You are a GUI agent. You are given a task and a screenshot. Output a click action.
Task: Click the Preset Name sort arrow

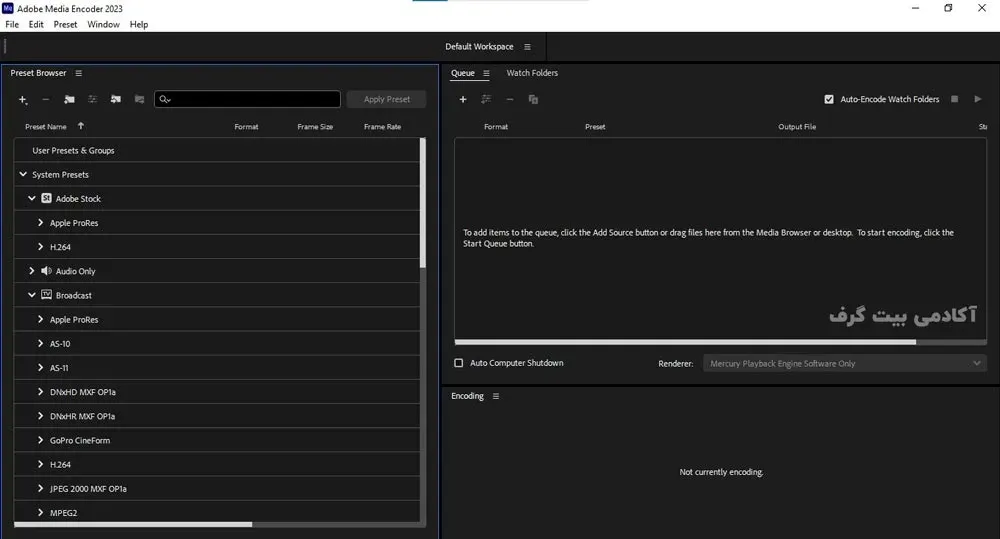(80, 126)
